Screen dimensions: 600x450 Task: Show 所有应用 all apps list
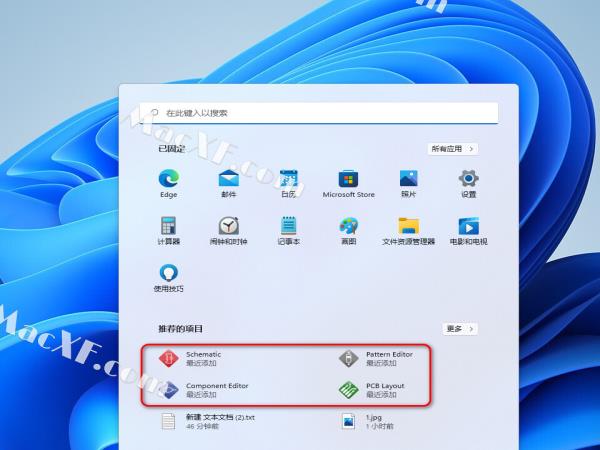453,148
